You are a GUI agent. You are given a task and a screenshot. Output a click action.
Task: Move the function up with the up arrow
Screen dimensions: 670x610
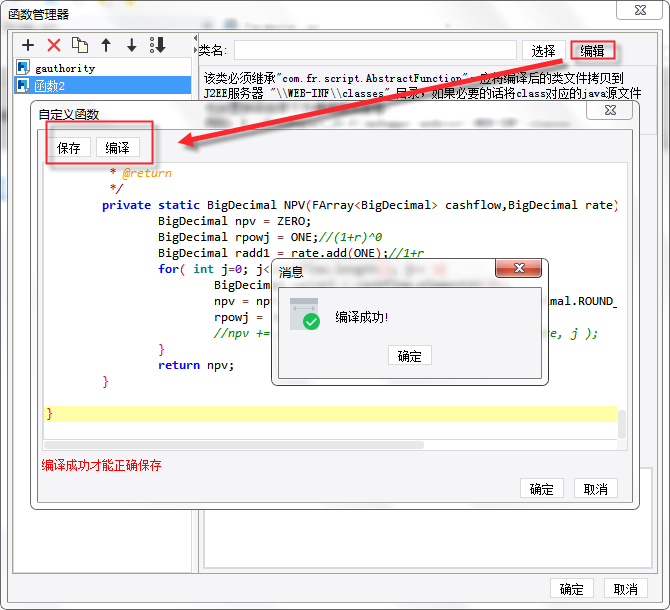[x=106, y=45]
